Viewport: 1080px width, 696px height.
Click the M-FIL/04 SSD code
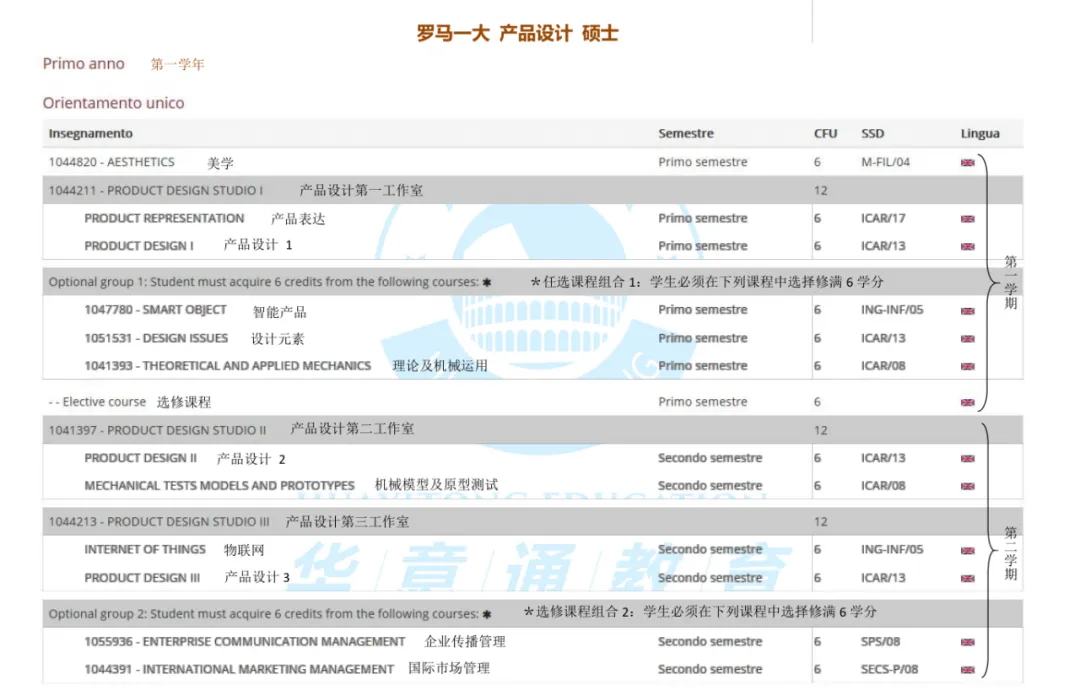pos(885,162)
